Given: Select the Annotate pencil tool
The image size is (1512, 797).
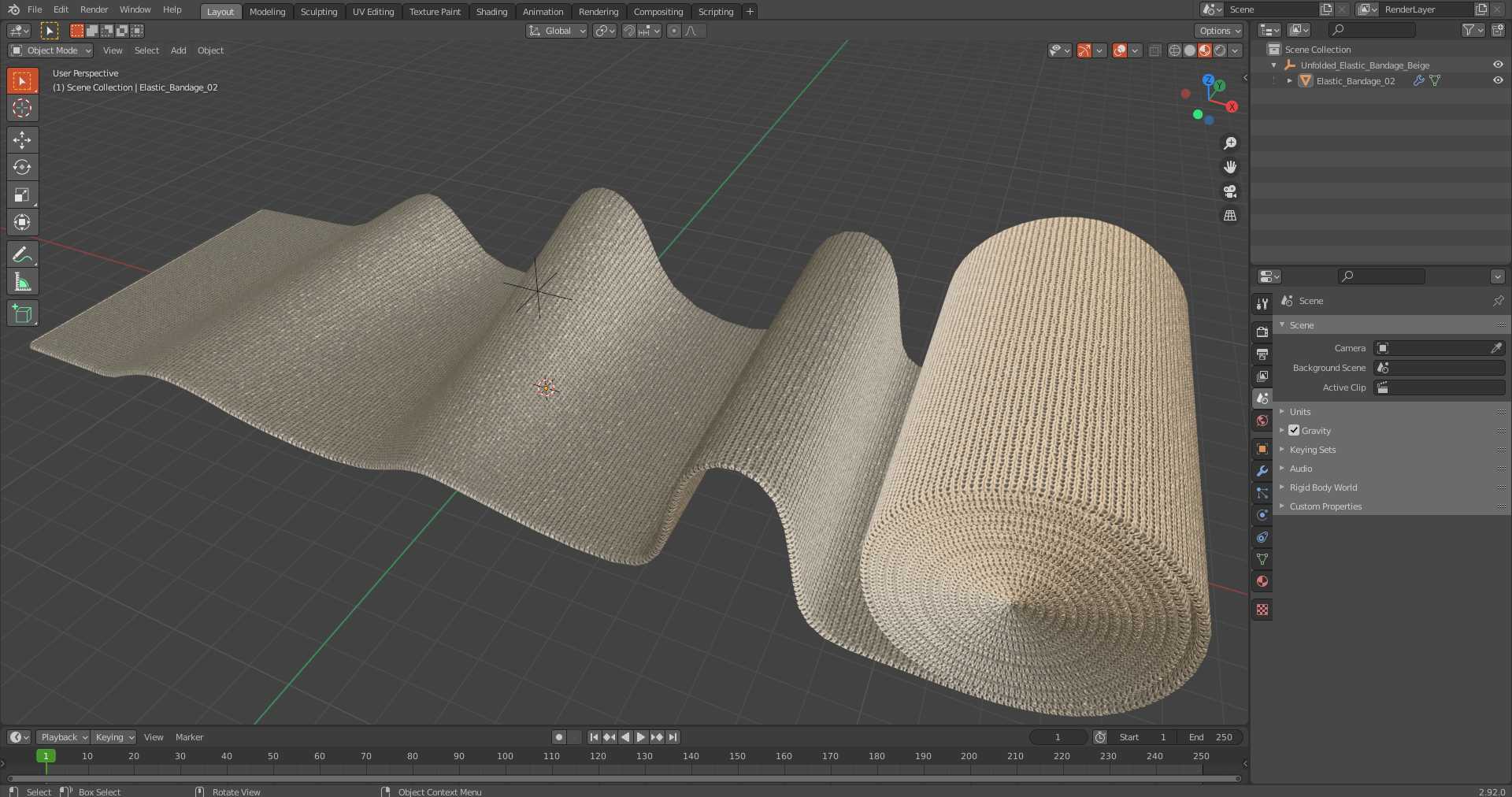Looking at the screenshot, I should pyautogui.click(x=22, y=254).
